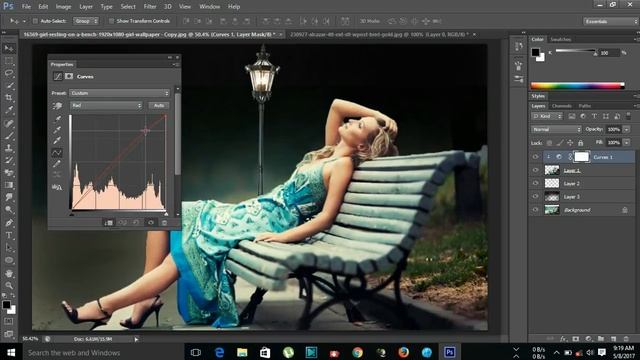This screenshot has height=360, width=640.
Task: Select draw curve pencil icon in Curves
Action: (x=57, y=164)
